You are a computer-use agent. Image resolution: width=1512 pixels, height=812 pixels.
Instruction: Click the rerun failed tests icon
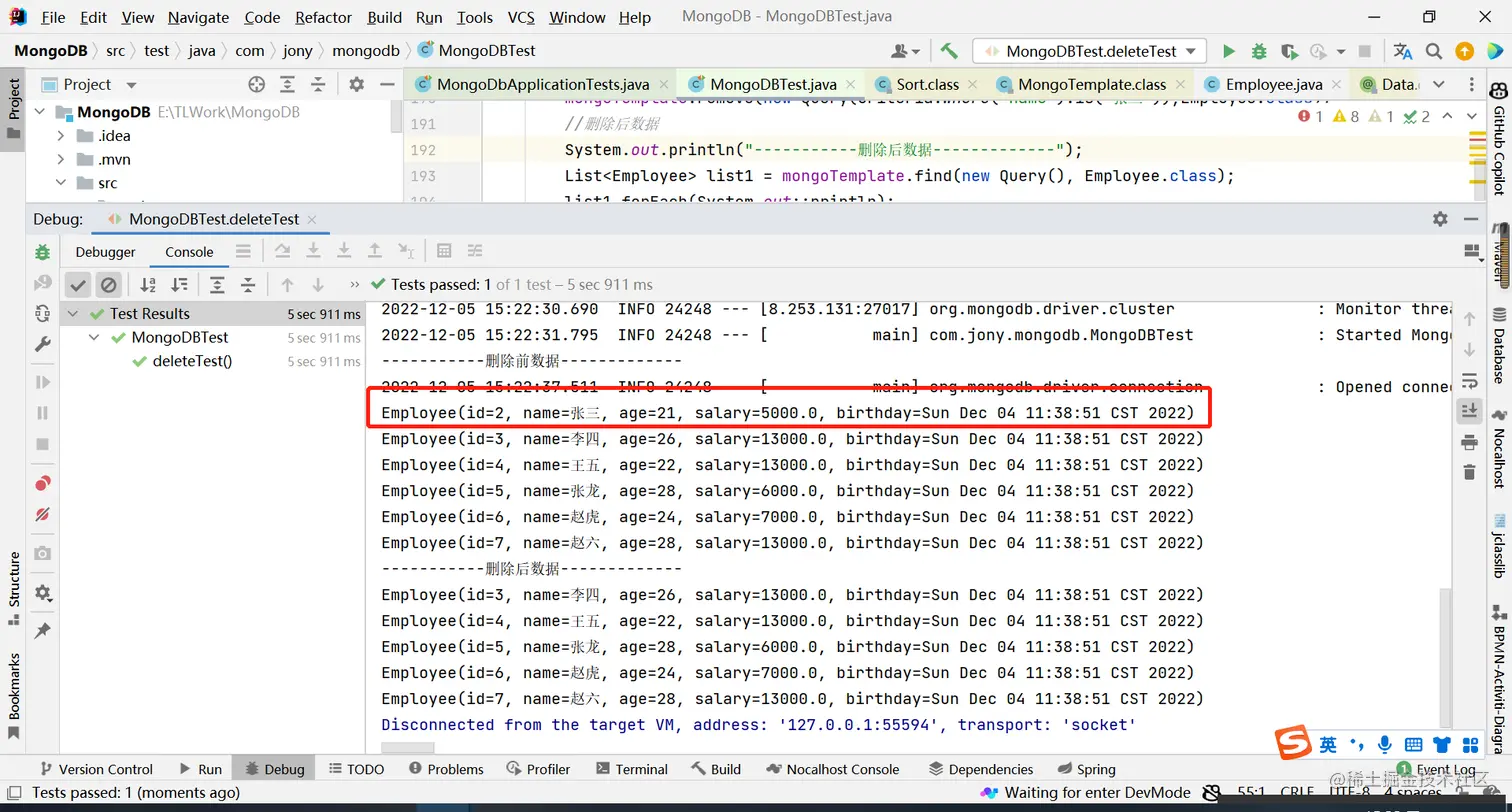(x=42, y=283)
